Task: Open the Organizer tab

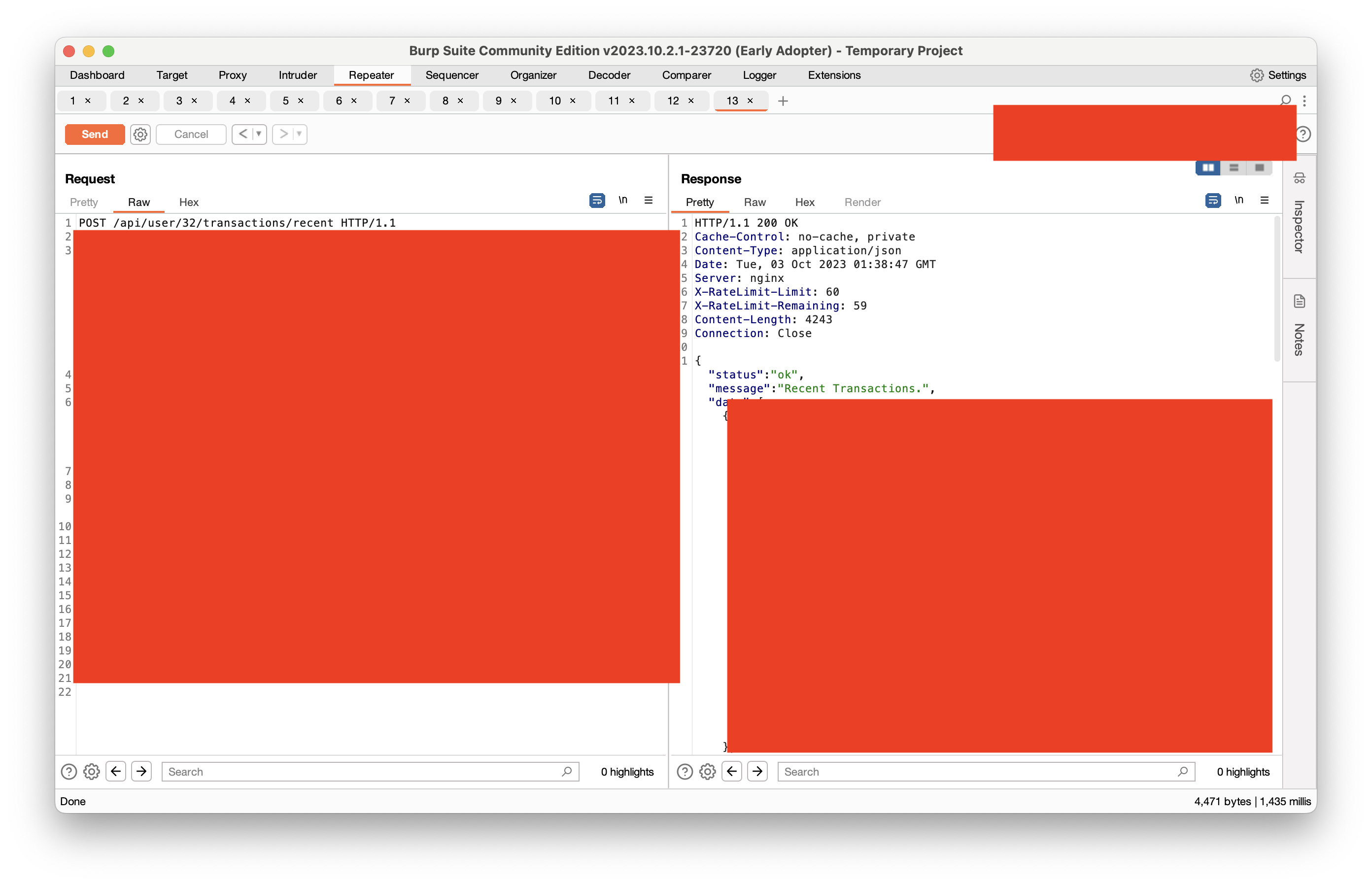Action: [533, 75]
